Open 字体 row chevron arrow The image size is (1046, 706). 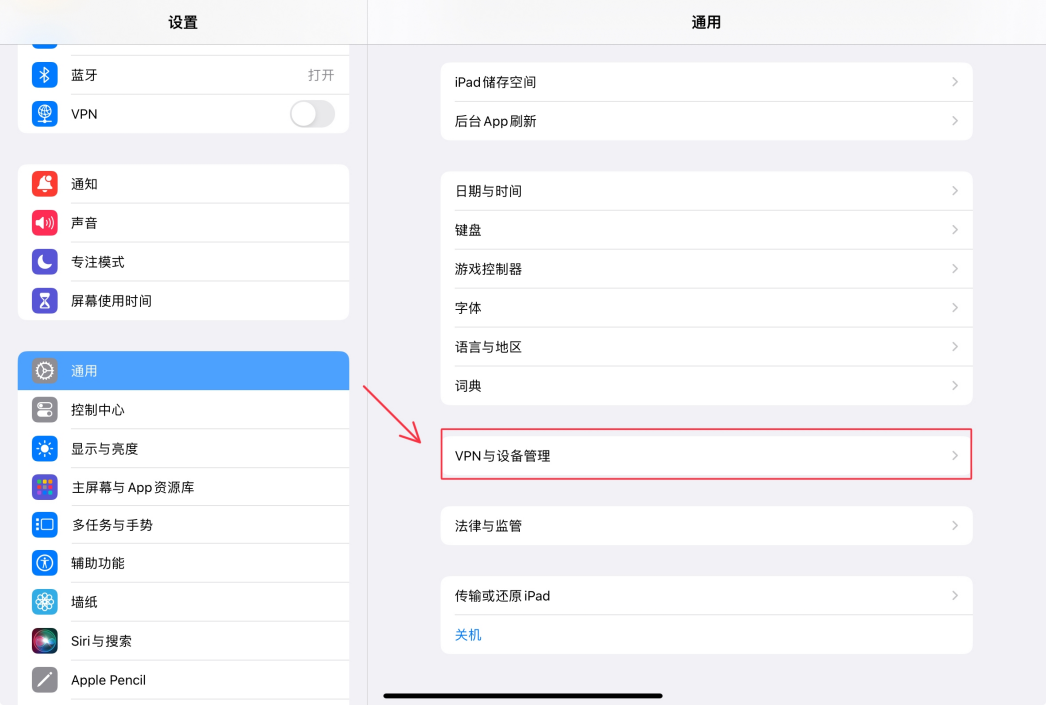click(x=955, y=308)
